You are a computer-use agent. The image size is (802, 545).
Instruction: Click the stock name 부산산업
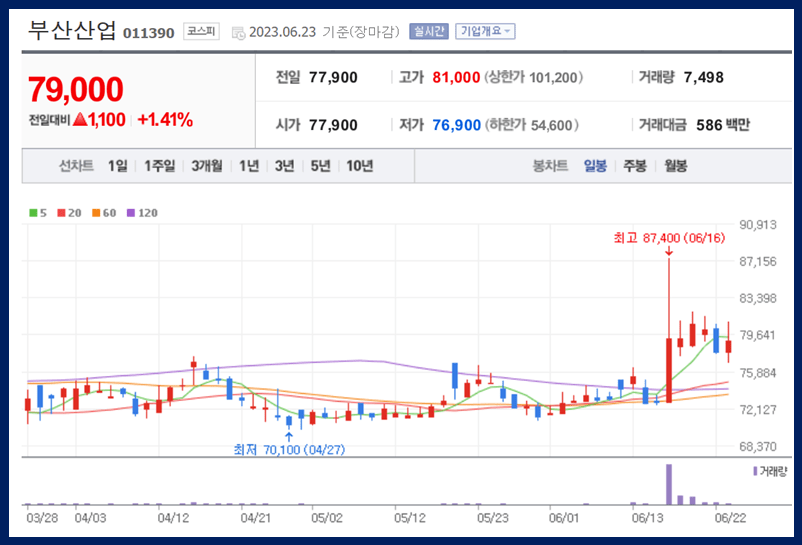(72, 31)
